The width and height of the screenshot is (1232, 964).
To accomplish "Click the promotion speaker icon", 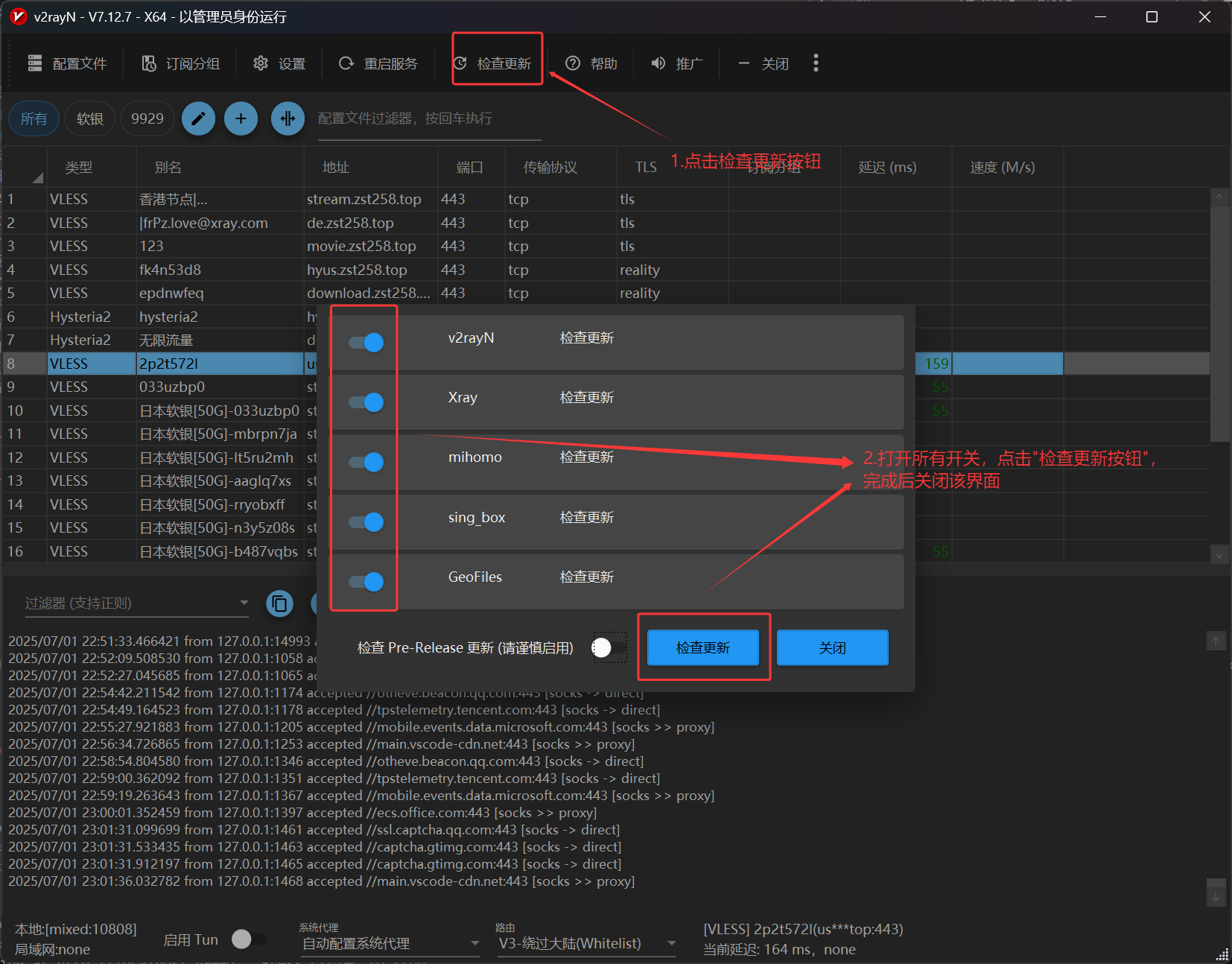I will 658,63.
